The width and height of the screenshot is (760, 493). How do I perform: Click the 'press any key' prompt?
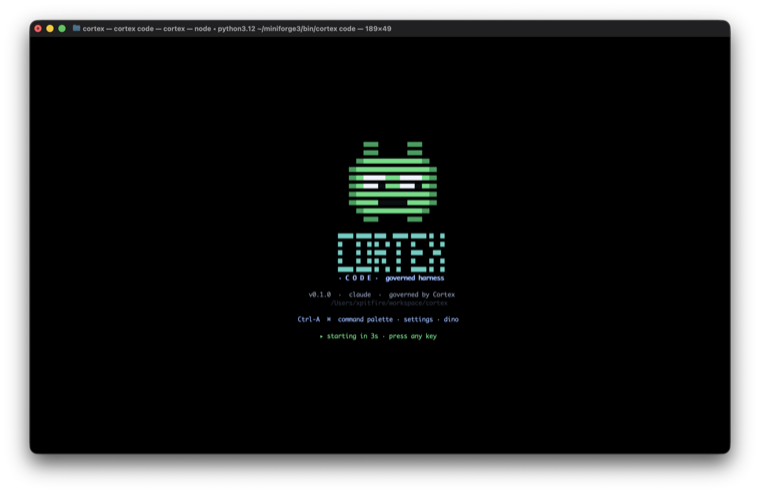(x=412, y=336)
